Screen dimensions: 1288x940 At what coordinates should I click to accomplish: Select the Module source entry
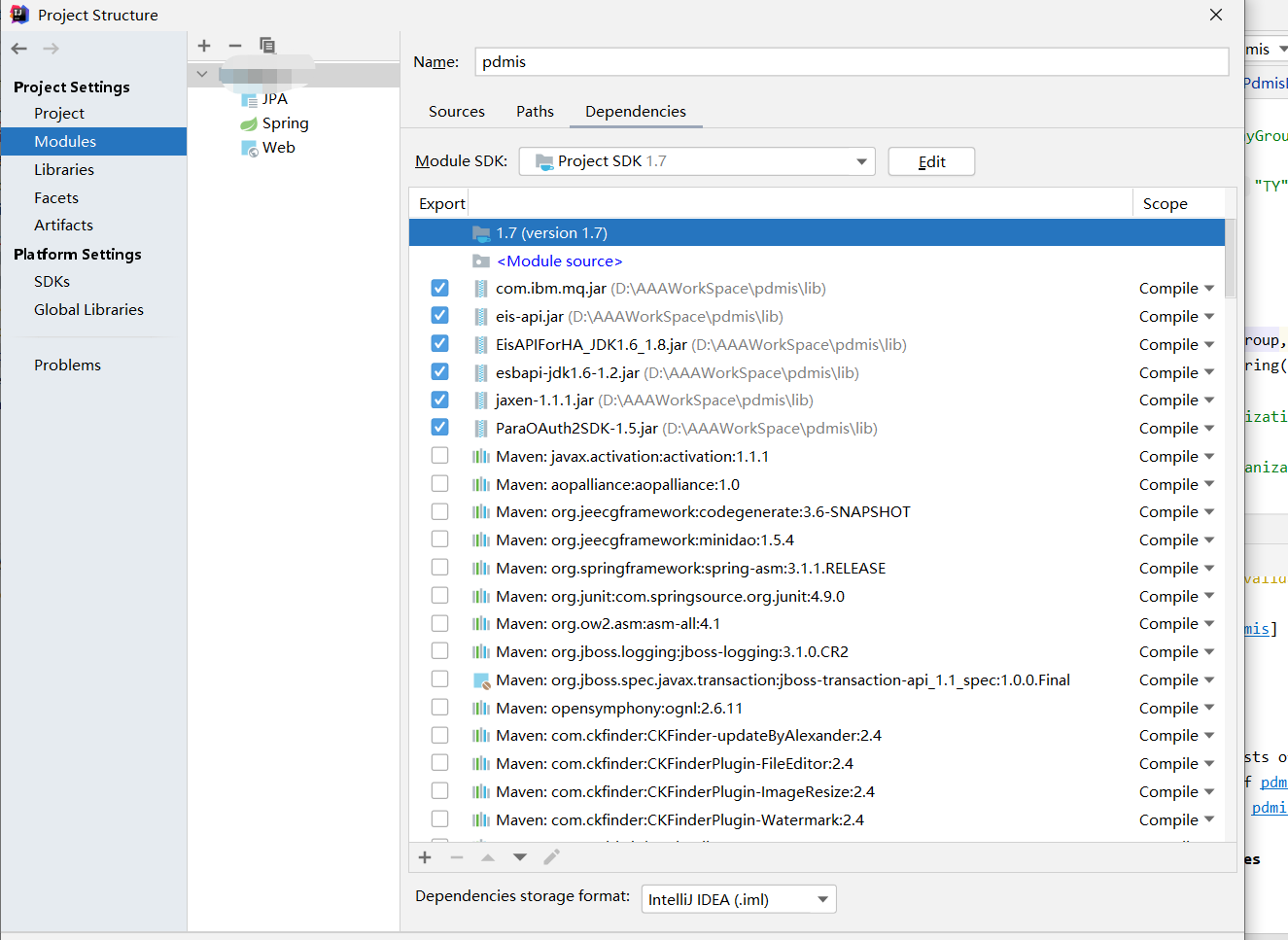pos(817,261)
